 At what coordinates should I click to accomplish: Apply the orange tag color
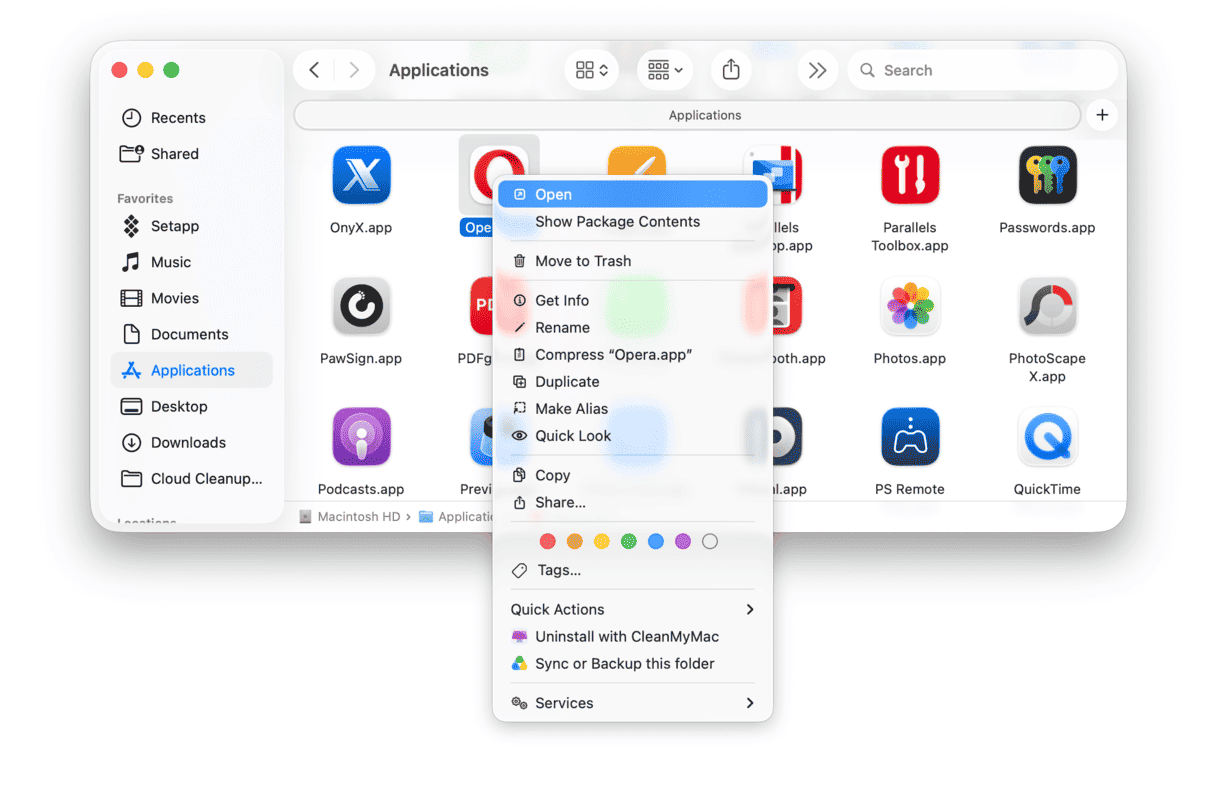(x=574, y=541)
